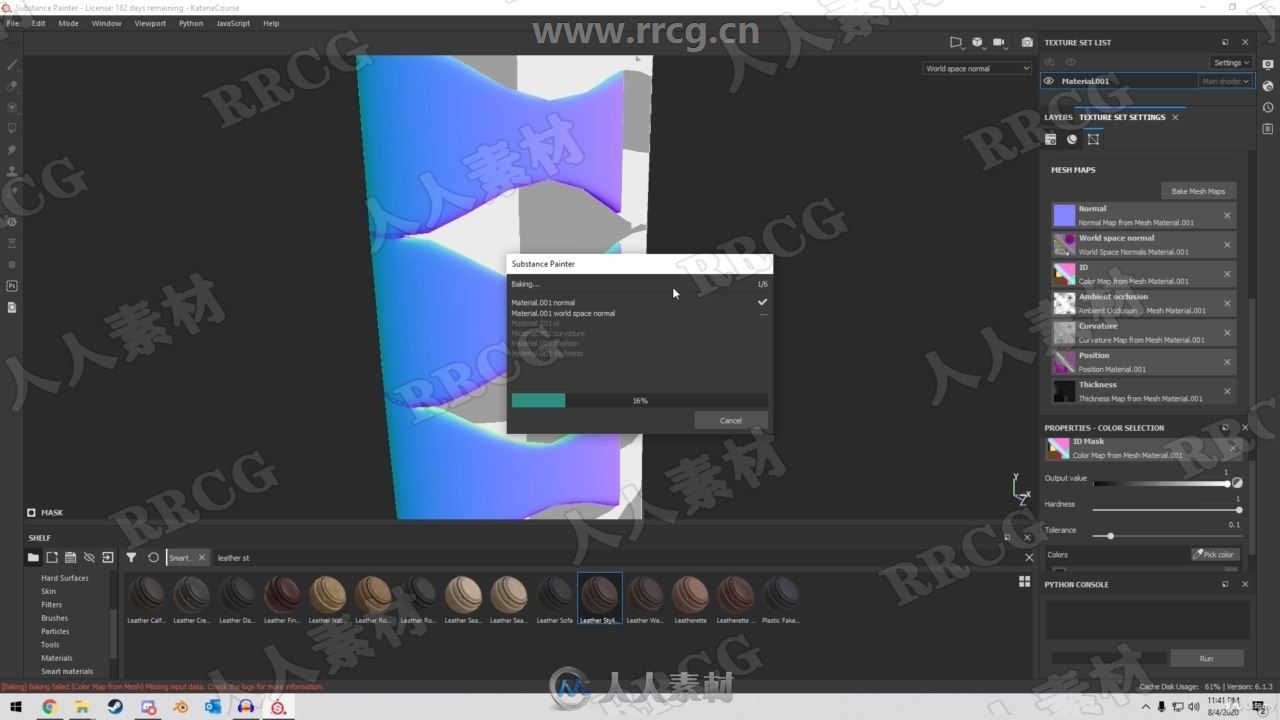The image size is (1280, 720).
Task: Select the Projection tool in left toolbar
Action: 12,107
